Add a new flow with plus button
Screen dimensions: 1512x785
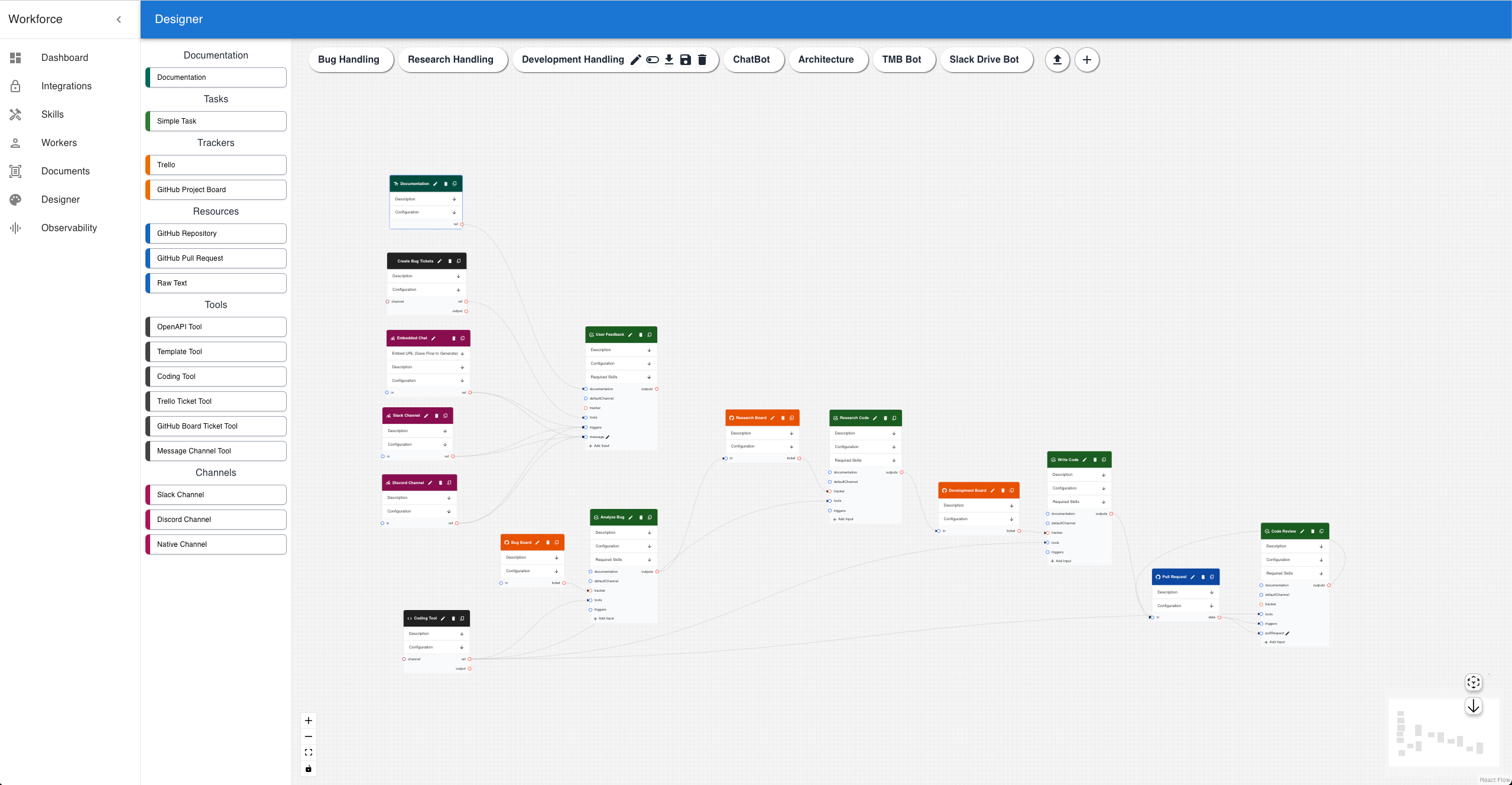pos(1086,60)
